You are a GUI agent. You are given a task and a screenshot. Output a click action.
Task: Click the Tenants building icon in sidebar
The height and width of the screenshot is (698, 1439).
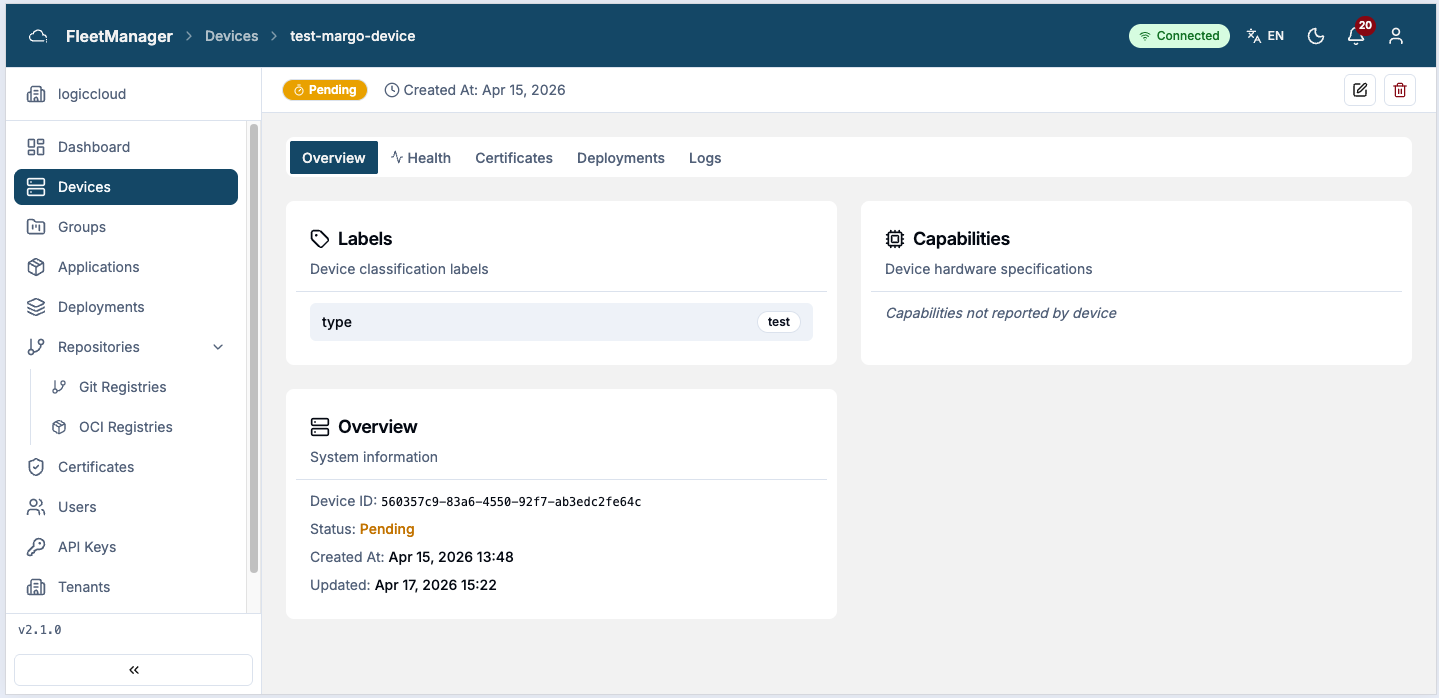coord(36,587)
